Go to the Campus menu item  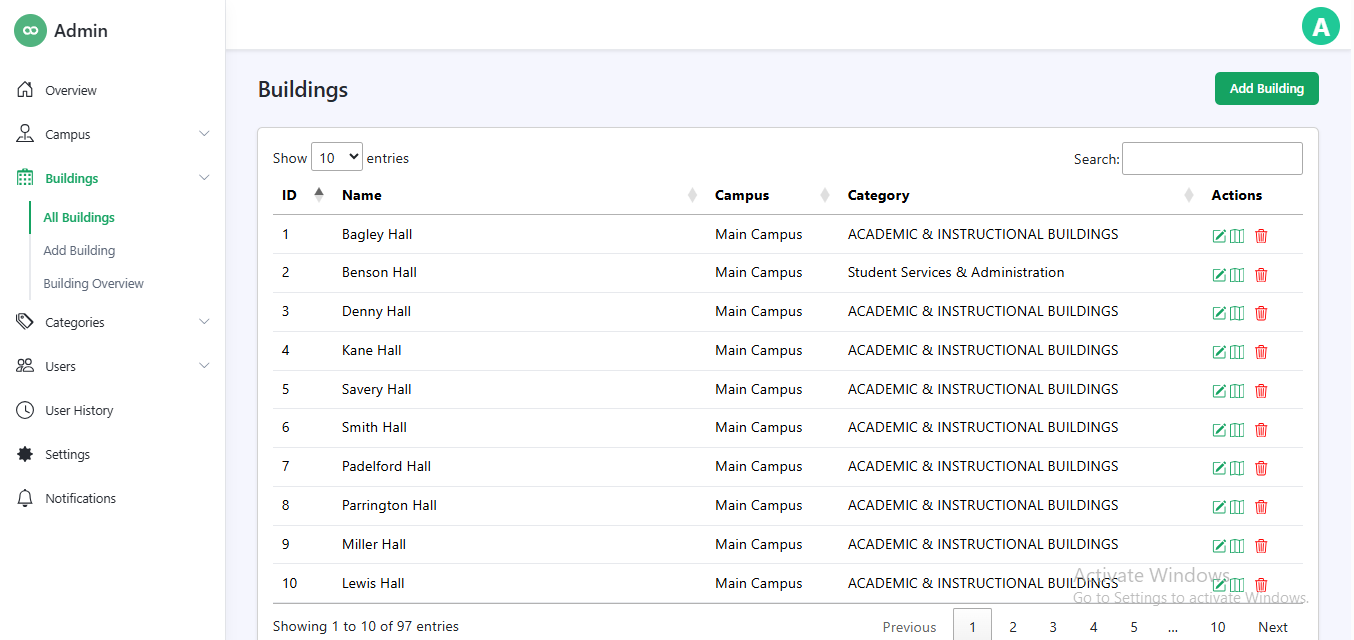click(68, 134)
